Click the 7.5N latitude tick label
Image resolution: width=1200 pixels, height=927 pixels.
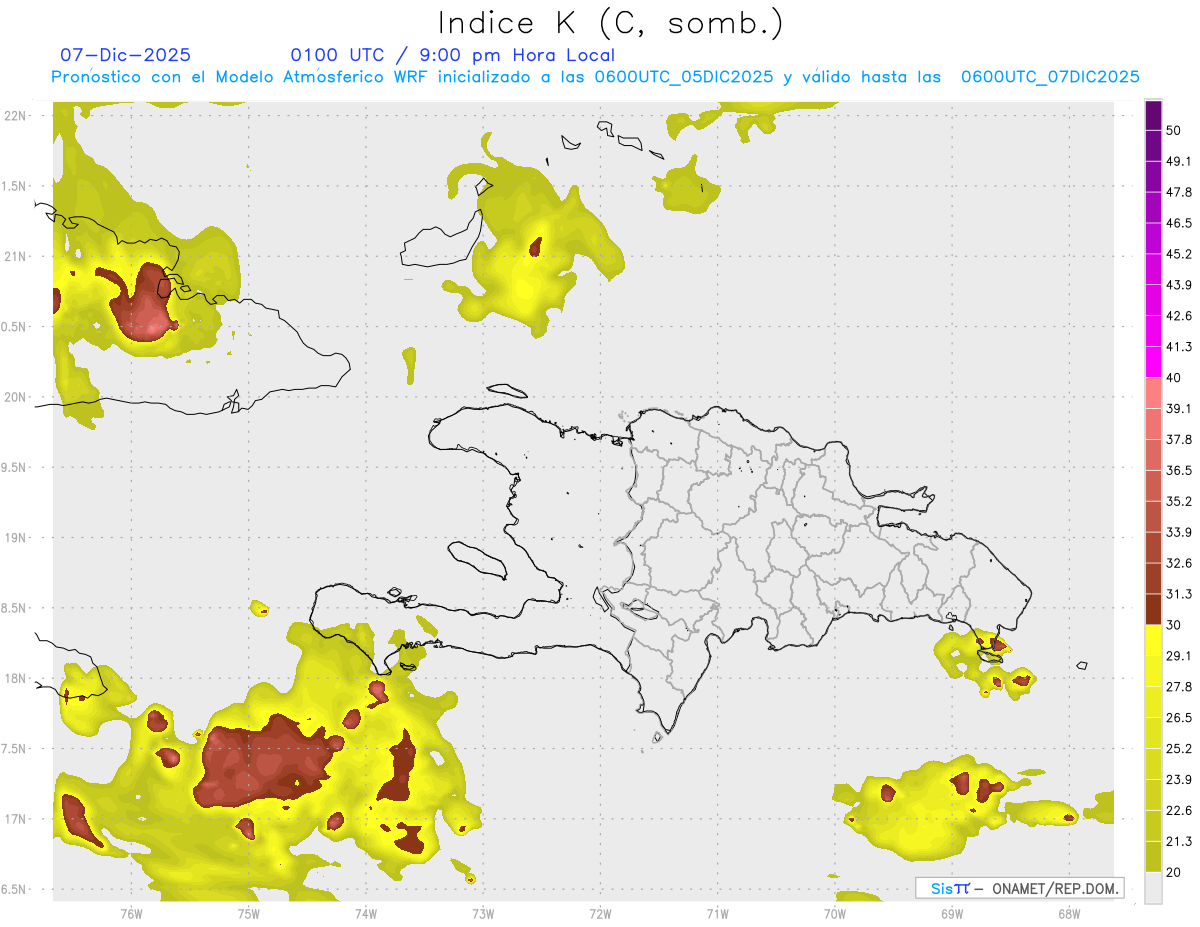[14, 749]
